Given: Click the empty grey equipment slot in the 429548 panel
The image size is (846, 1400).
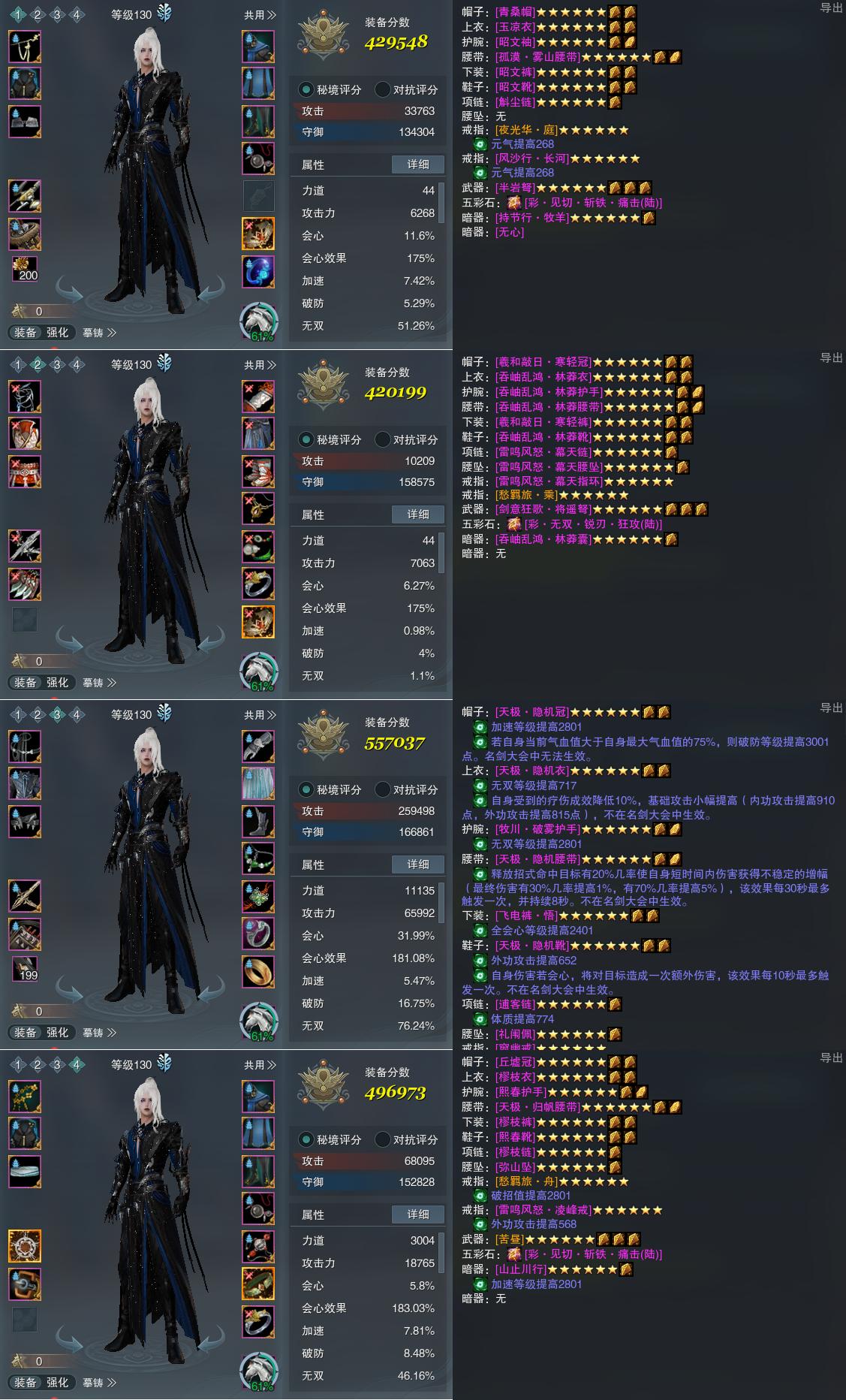Looking at the screenshot, I should point(258,197).
